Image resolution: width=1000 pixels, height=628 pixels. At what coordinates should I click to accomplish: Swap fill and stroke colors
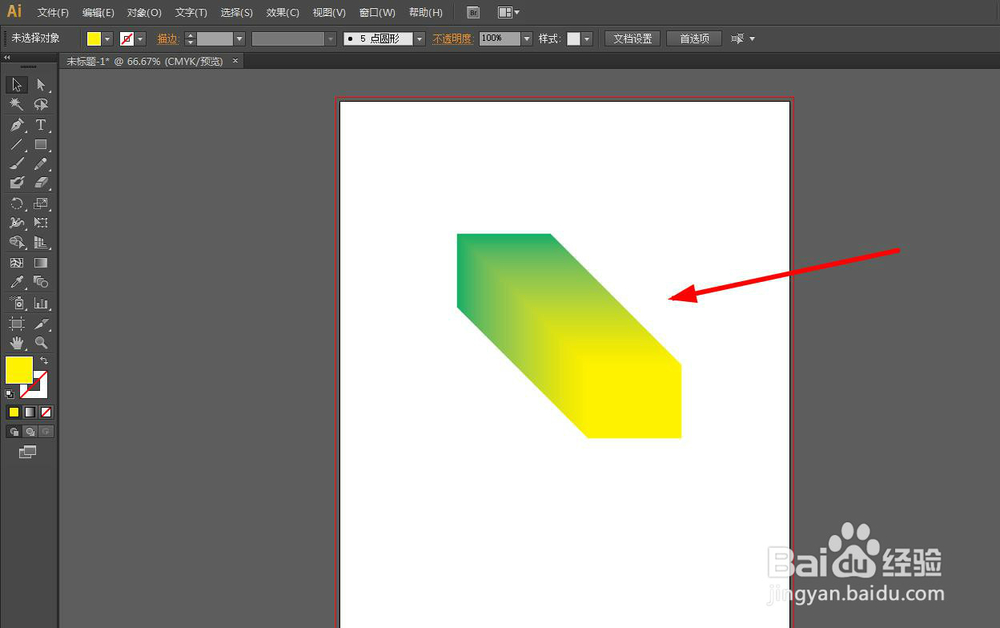pos(44,361)
